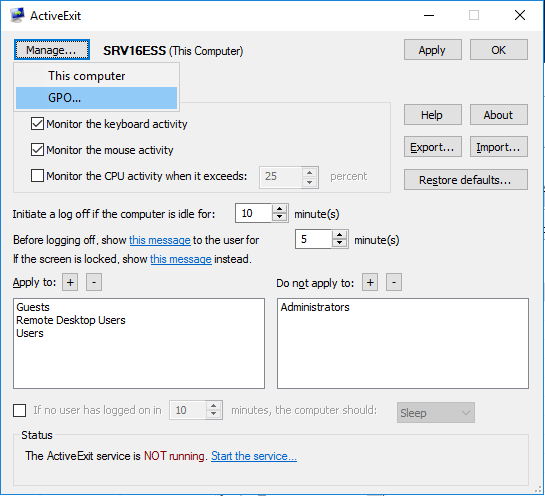Decrease idle log off minutes down arrow
The height and width of the screenshot is (496, 545).
pyautogui.click(x=279, y=218)
